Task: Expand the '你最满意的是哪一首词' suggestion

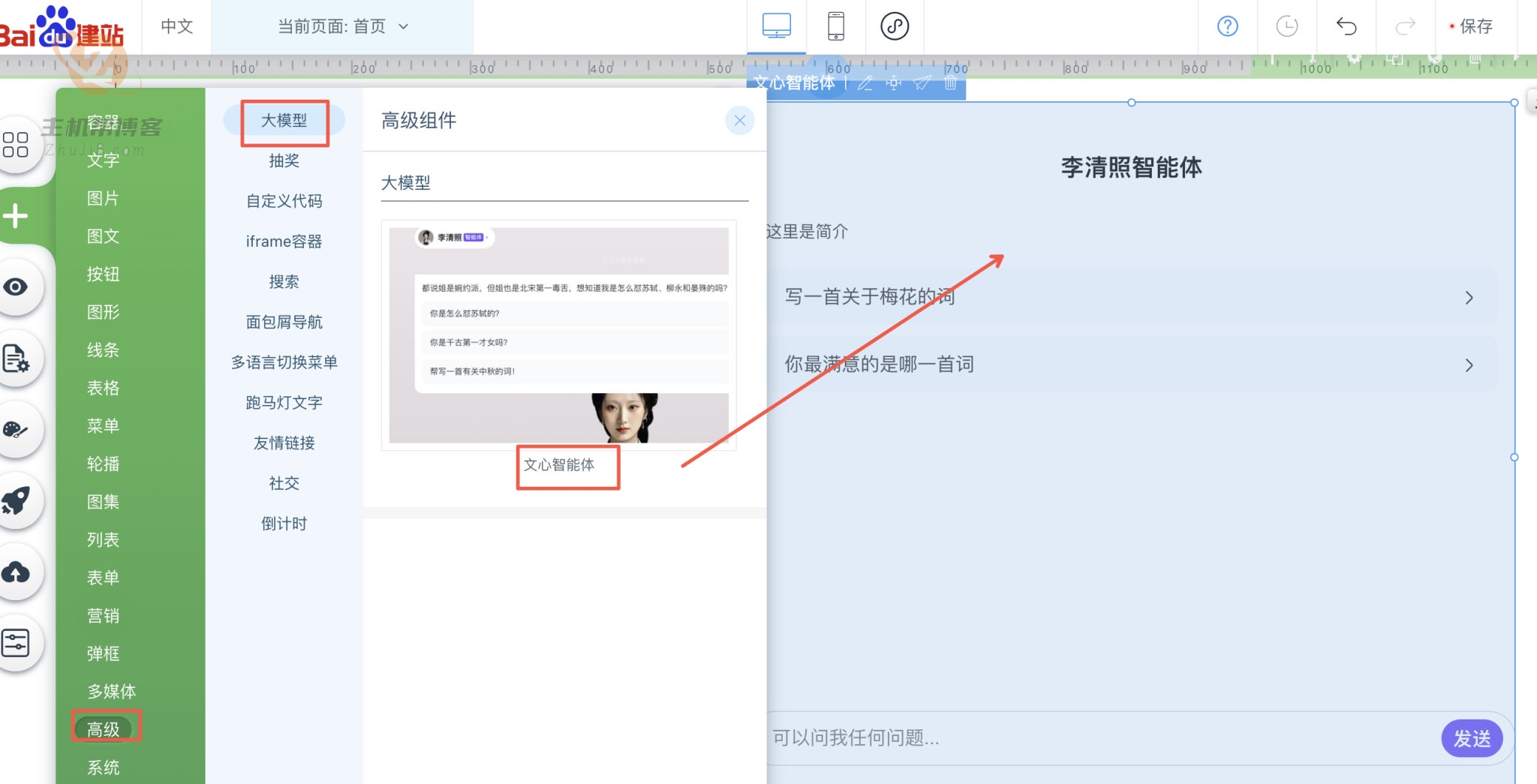Action: 1132,365
